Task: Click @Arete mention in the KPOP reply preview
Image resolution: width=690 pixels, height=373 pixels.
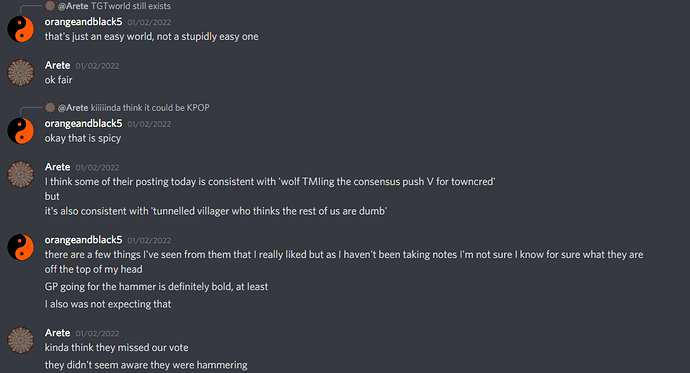Action: click(x=73, y=108)
